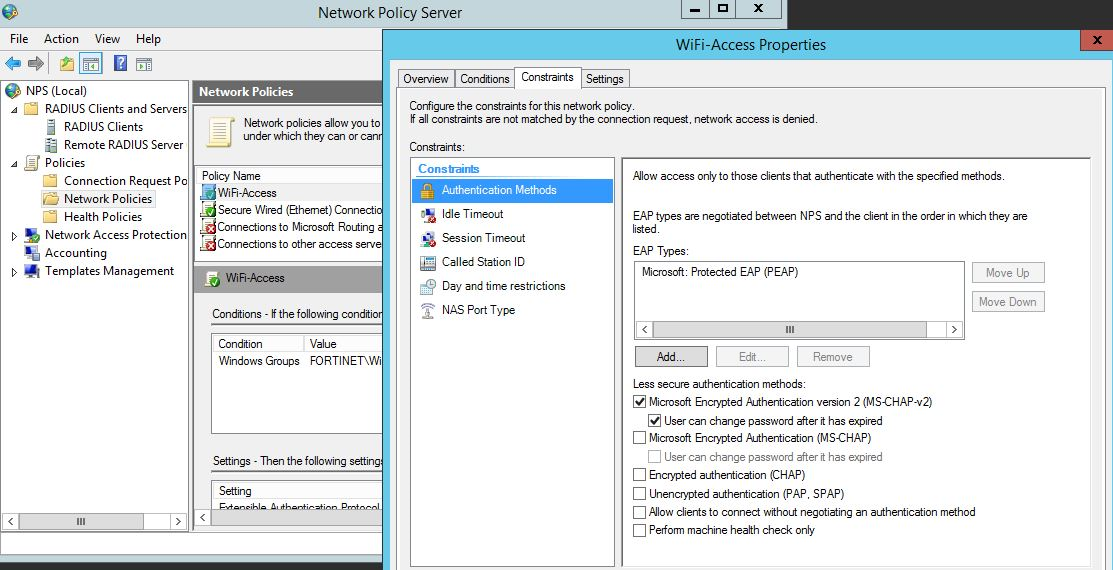Click the blue Help toolbar icon

(x=120, y=64)
